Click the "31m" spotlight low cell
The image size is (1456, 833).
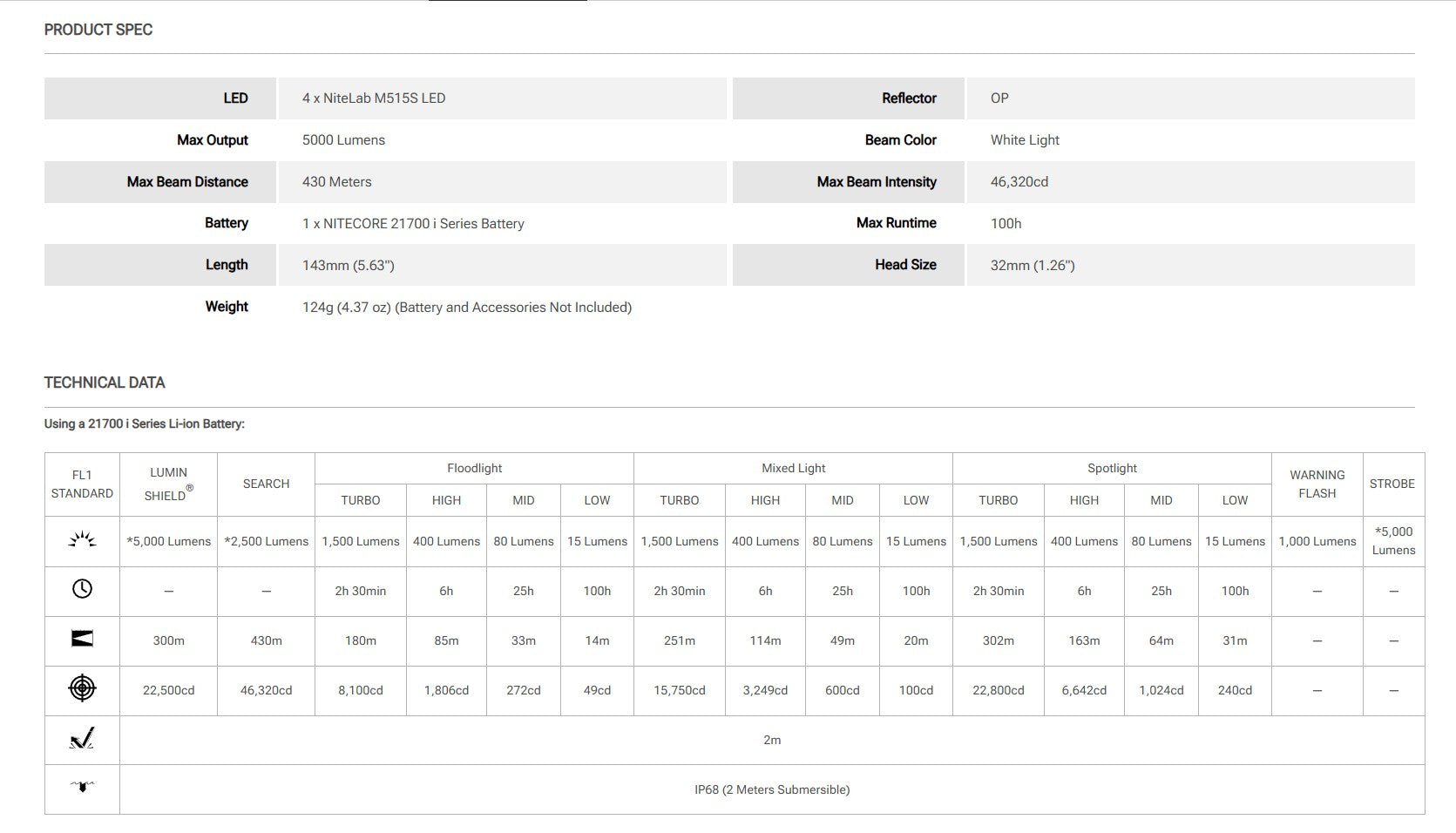(1235, 640)
